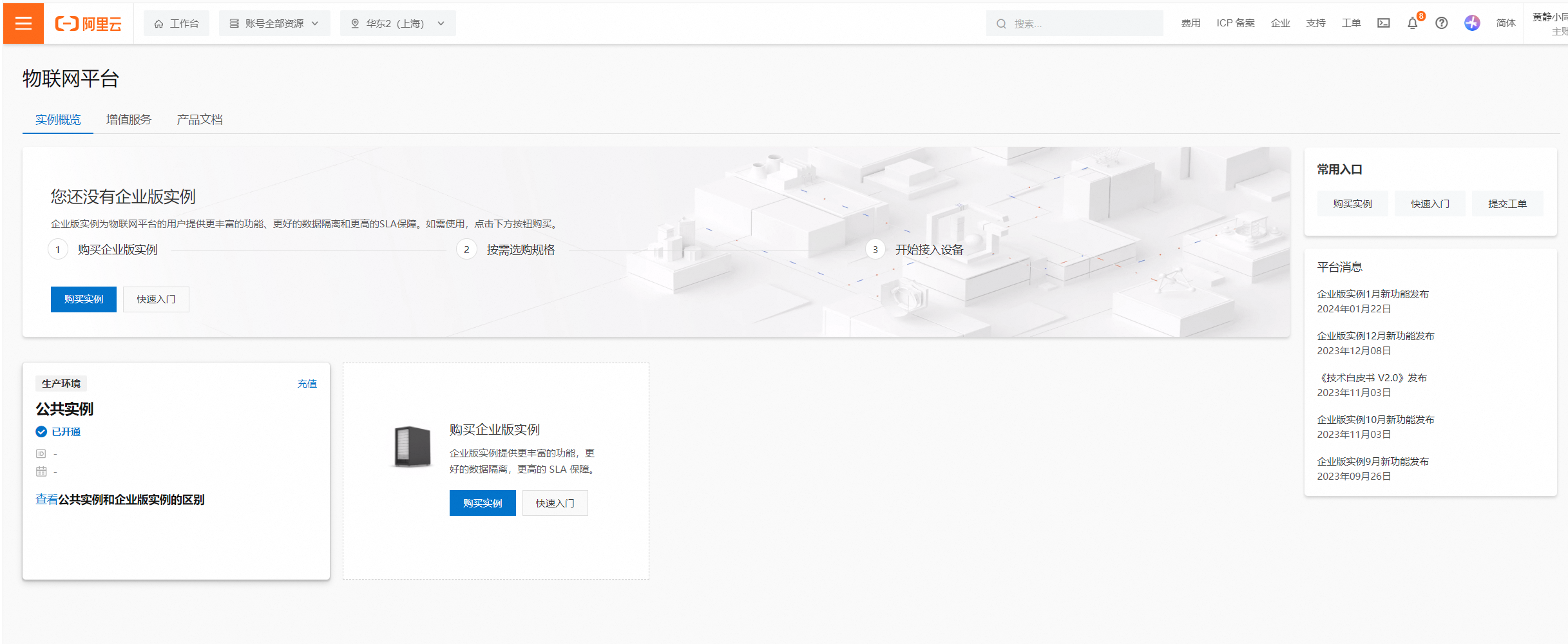
Task: Click step 1 circle 购买企业版实例
Action: coord(58,249)
